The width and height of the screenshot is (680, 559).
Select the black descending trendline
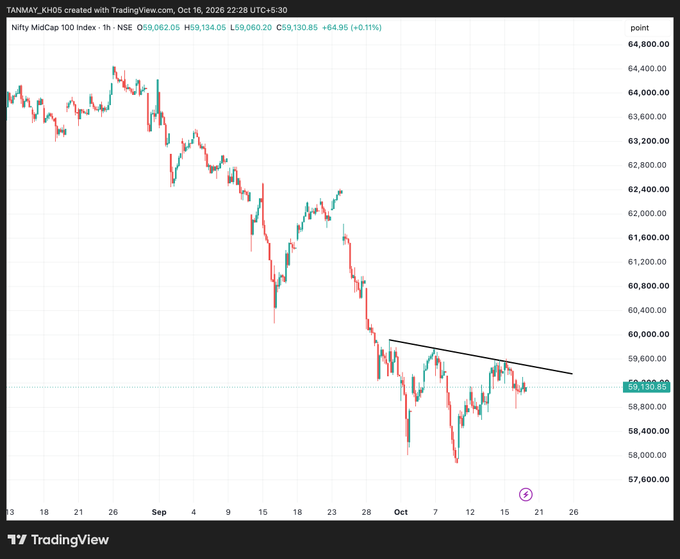481,356
